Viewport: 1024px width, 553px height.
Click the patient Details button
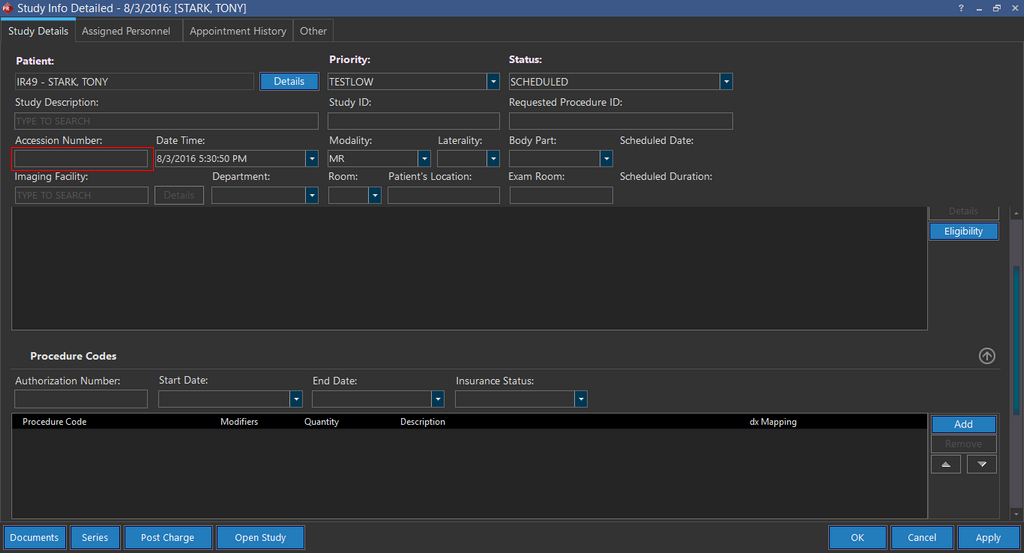(x=289, y=81)
